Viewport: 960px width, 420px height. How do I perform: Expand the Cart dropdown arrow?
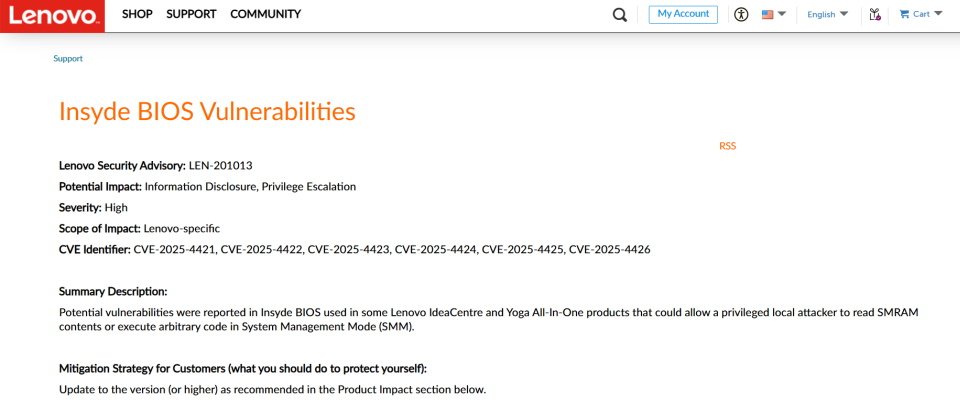coord(938,14)
